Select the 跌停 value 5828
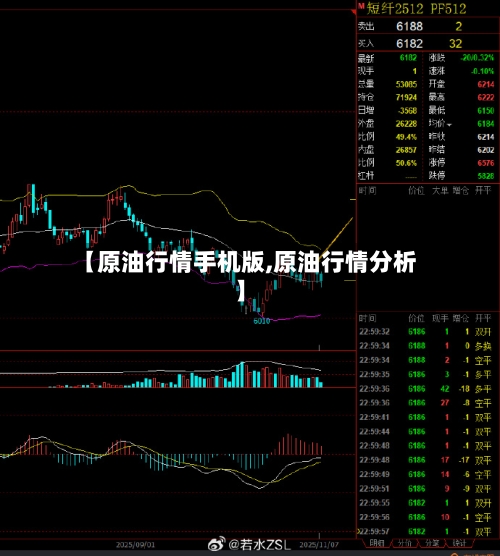The image size is (500, 556). coord(485,176)
